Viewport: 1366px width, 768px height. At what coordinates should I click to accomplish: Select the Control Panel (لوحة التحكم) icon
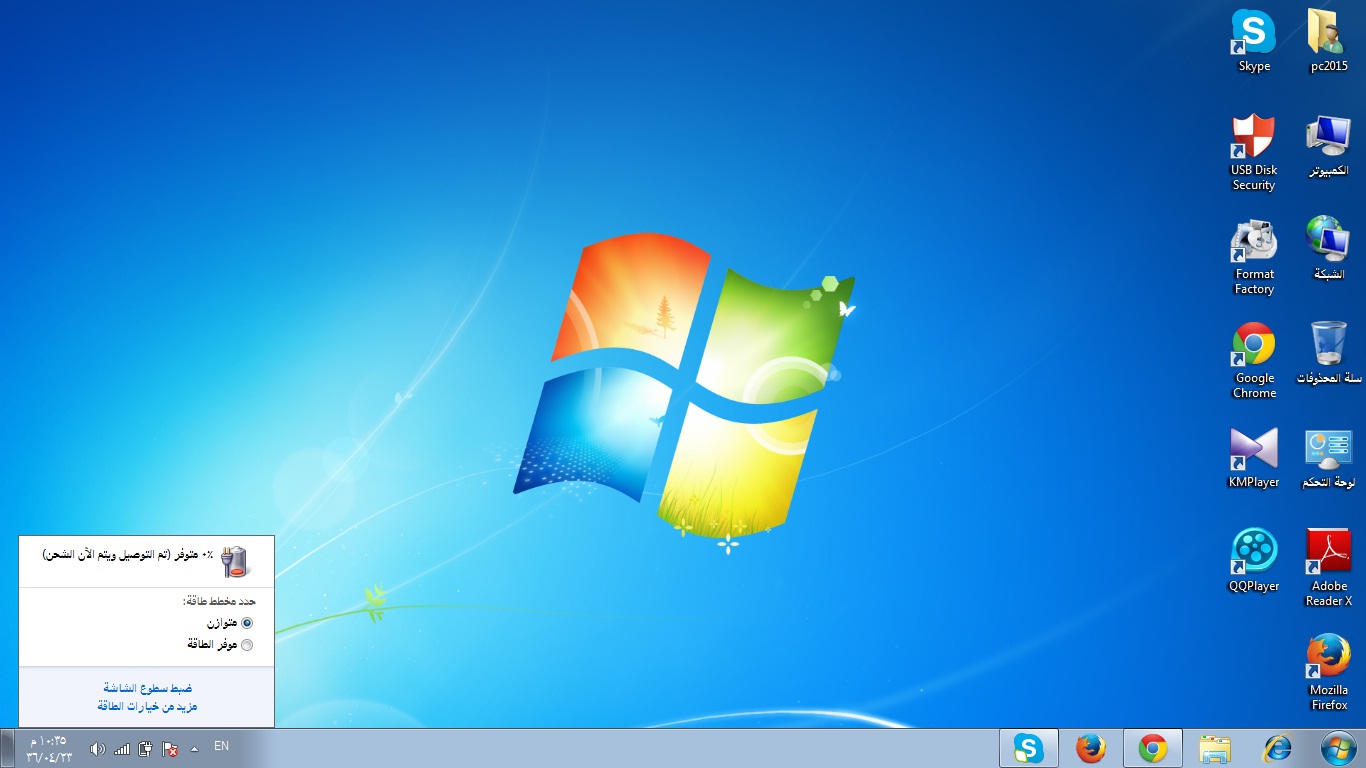pos(1329,457)
